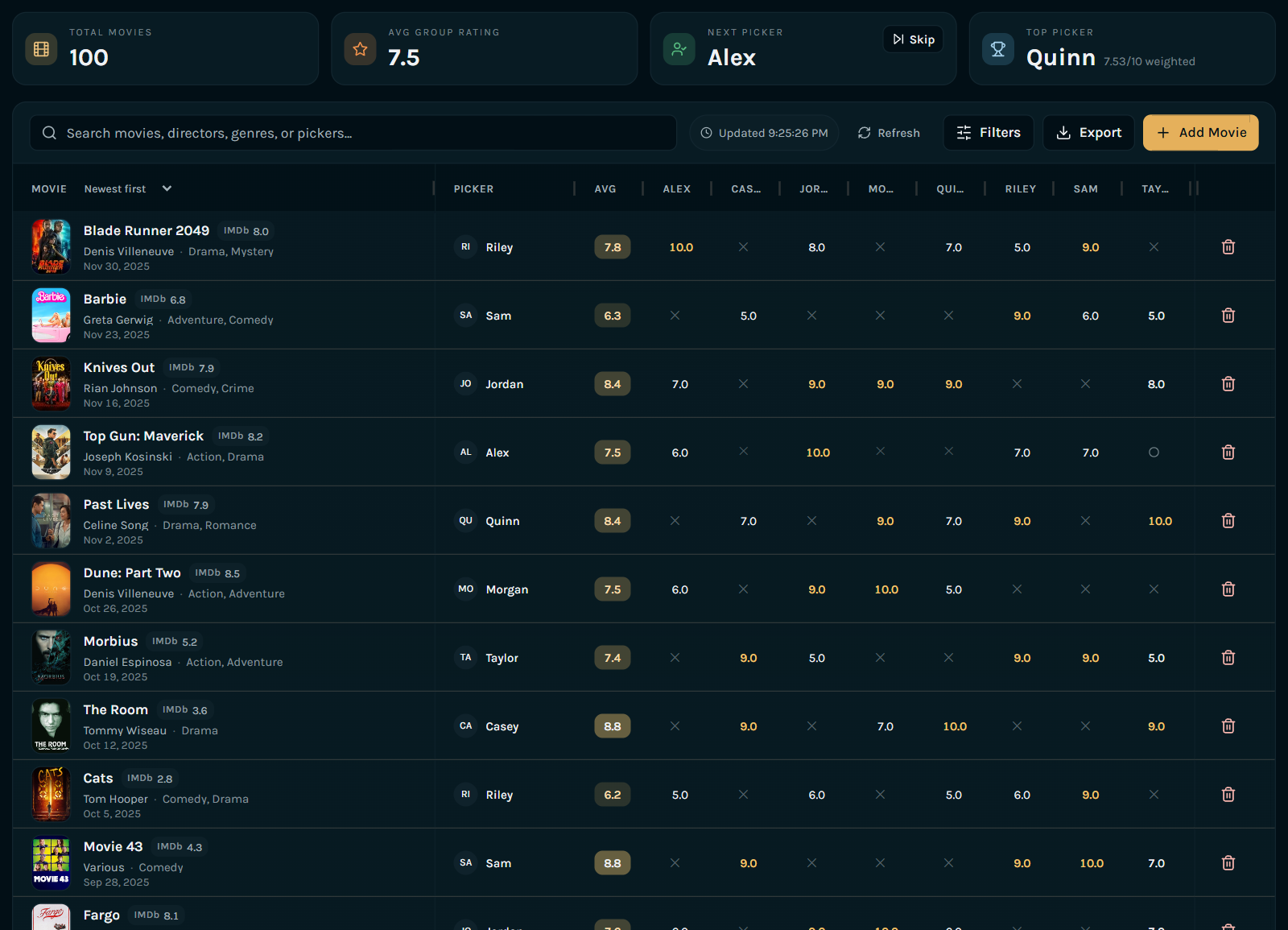Click the search magnifier icon
Image resolution: width=1288 pixels, height=930 pixels.
click(49, 133)
